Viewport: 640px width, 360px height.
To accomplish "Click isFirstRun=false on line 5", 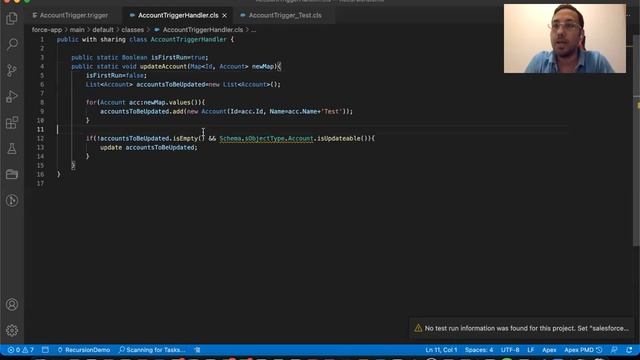I will point(116,76).
